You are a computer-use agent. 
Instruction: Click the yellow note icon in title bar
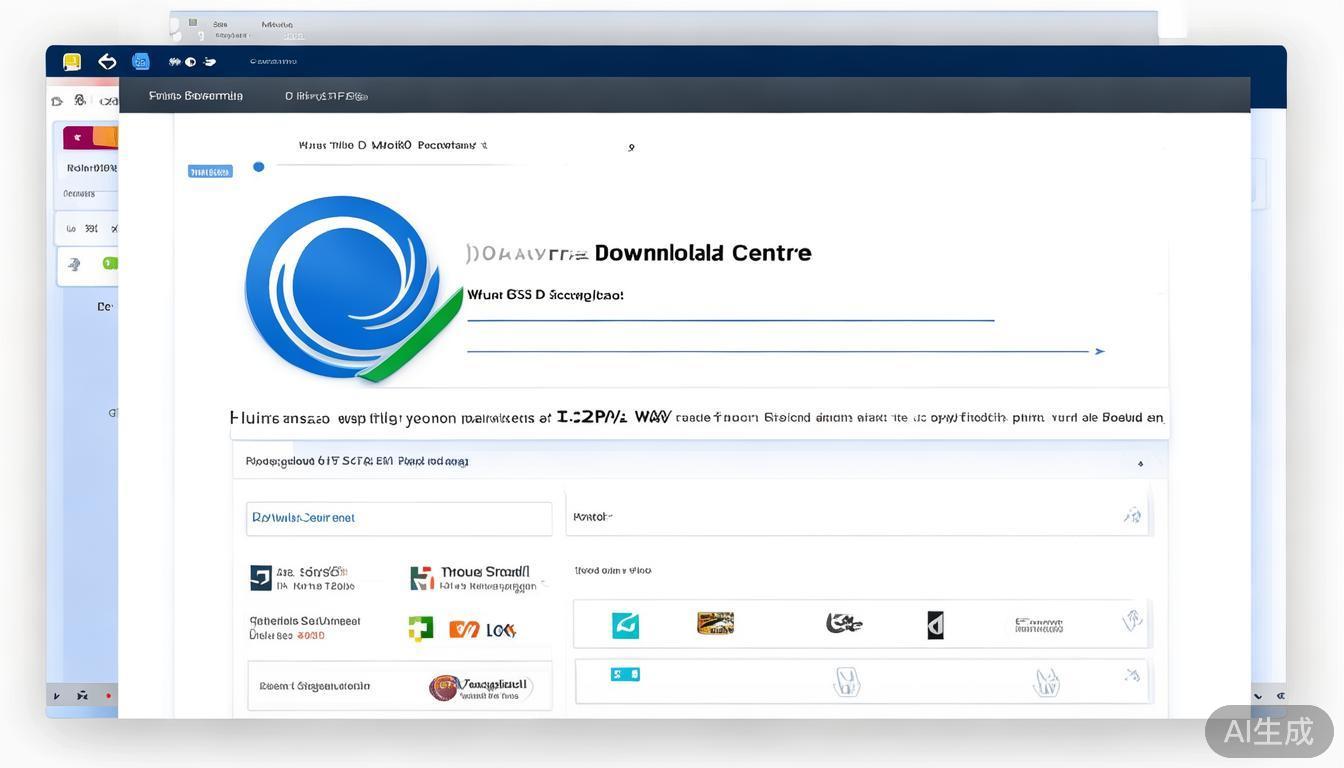tap(72, 62)
